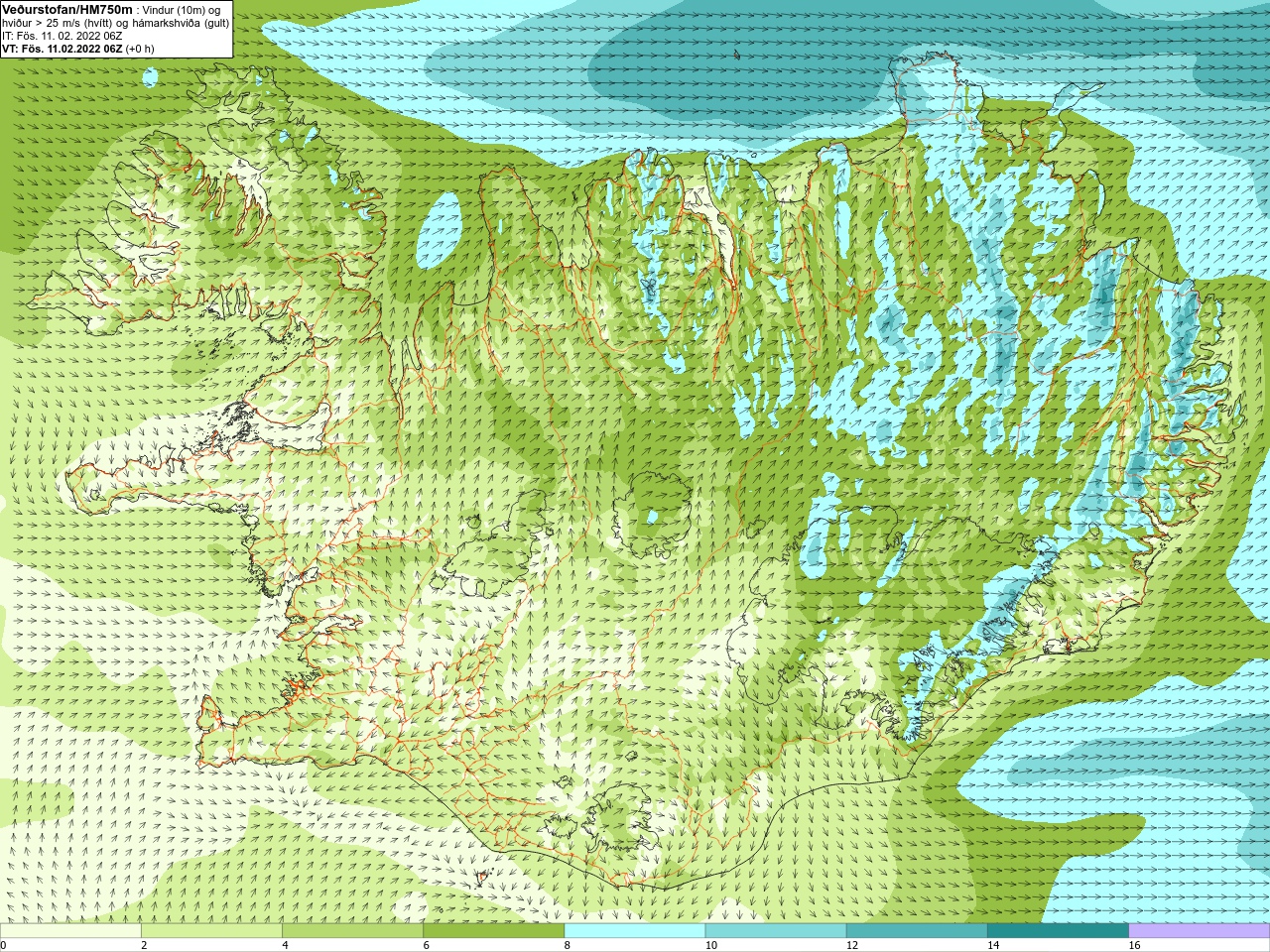Click the "IT: Fös. 11. 02. 2022 06Z" line
The width and height of the screenshot is (1270, 952).
point(63,36)
